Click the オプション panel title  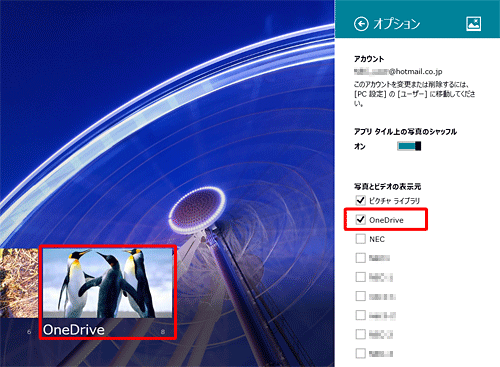click(x=397, y=24)
